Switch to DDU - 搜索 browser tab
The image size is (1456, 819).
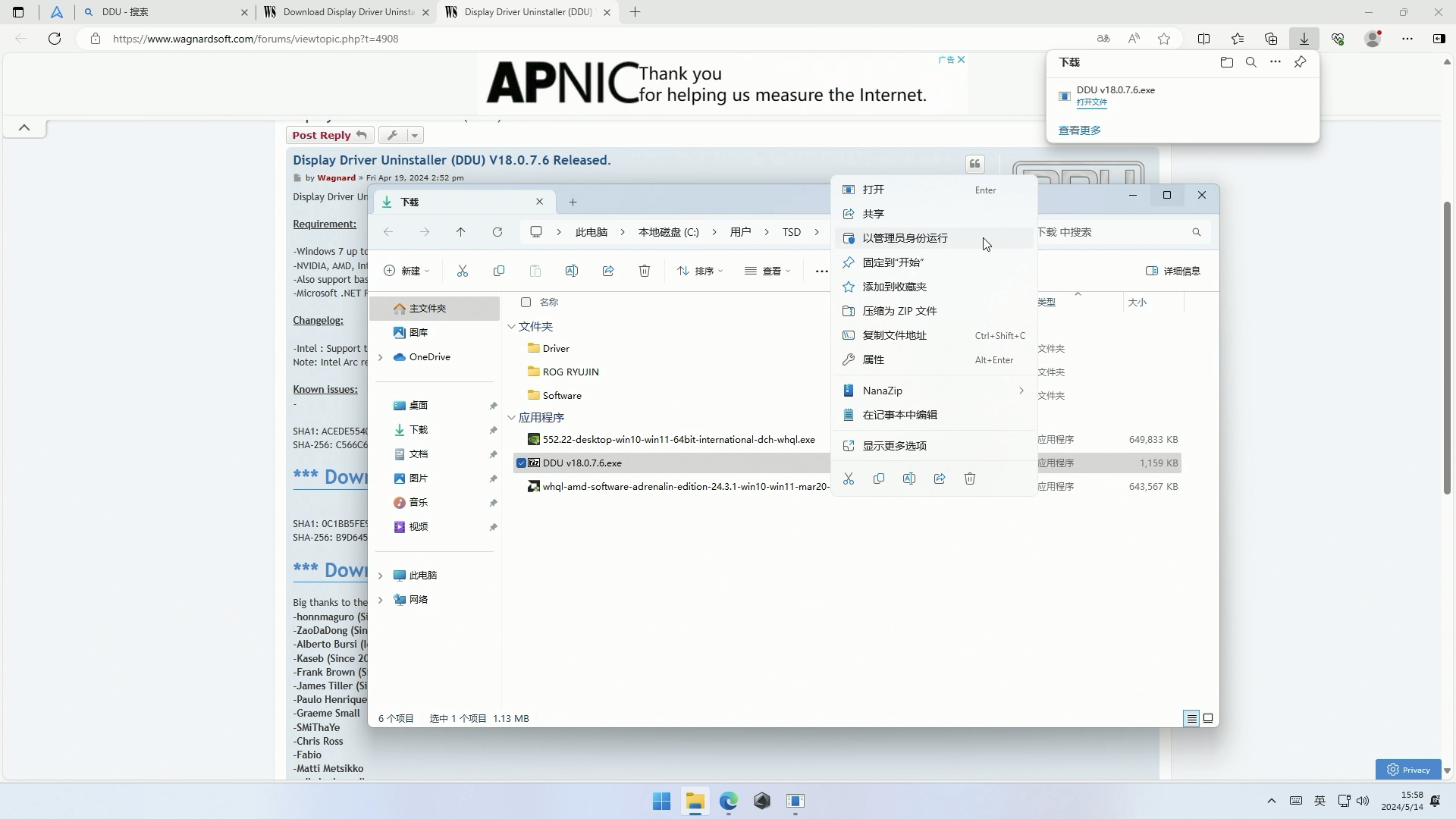tap(165, 12)
